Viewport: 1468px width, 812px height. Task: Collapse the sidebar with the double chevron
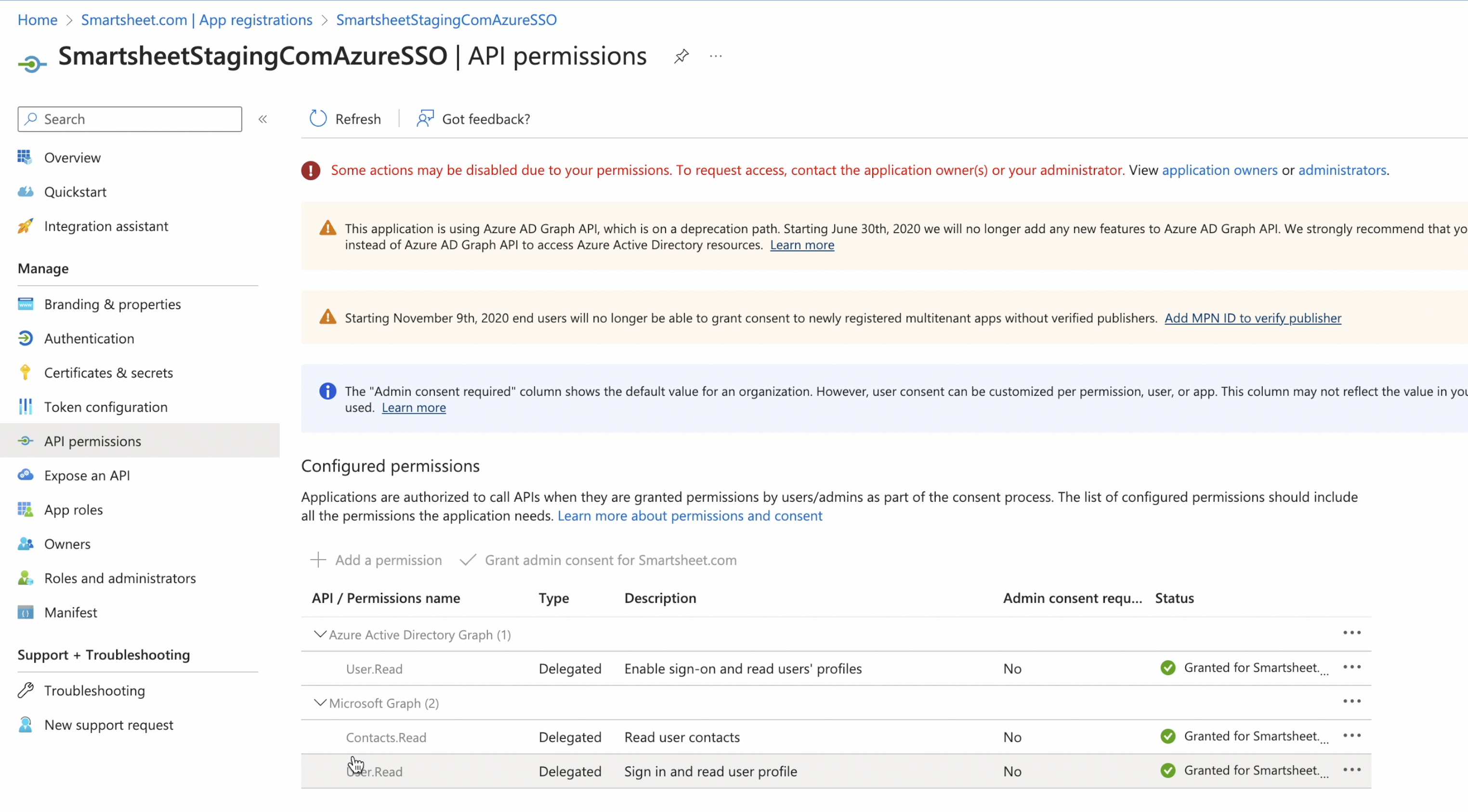(x=262, y=119)
